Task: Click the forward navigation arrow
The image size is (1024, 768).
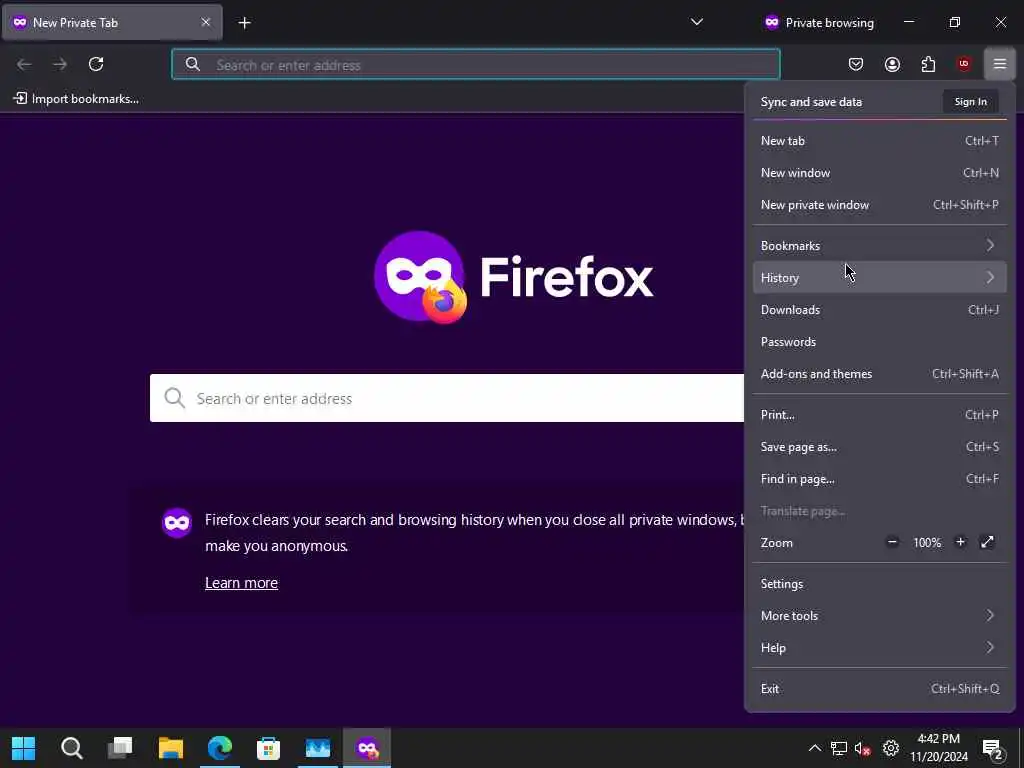Action: pos(60,64)
